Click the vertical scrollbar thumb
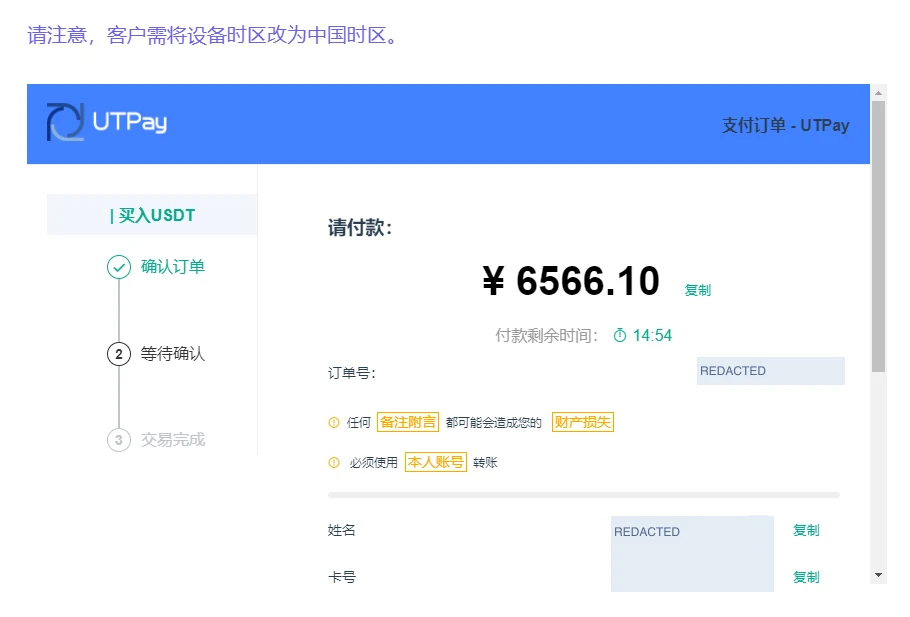Screen dimensions: 910x617 pyautogui.click(x=878, y=236)
